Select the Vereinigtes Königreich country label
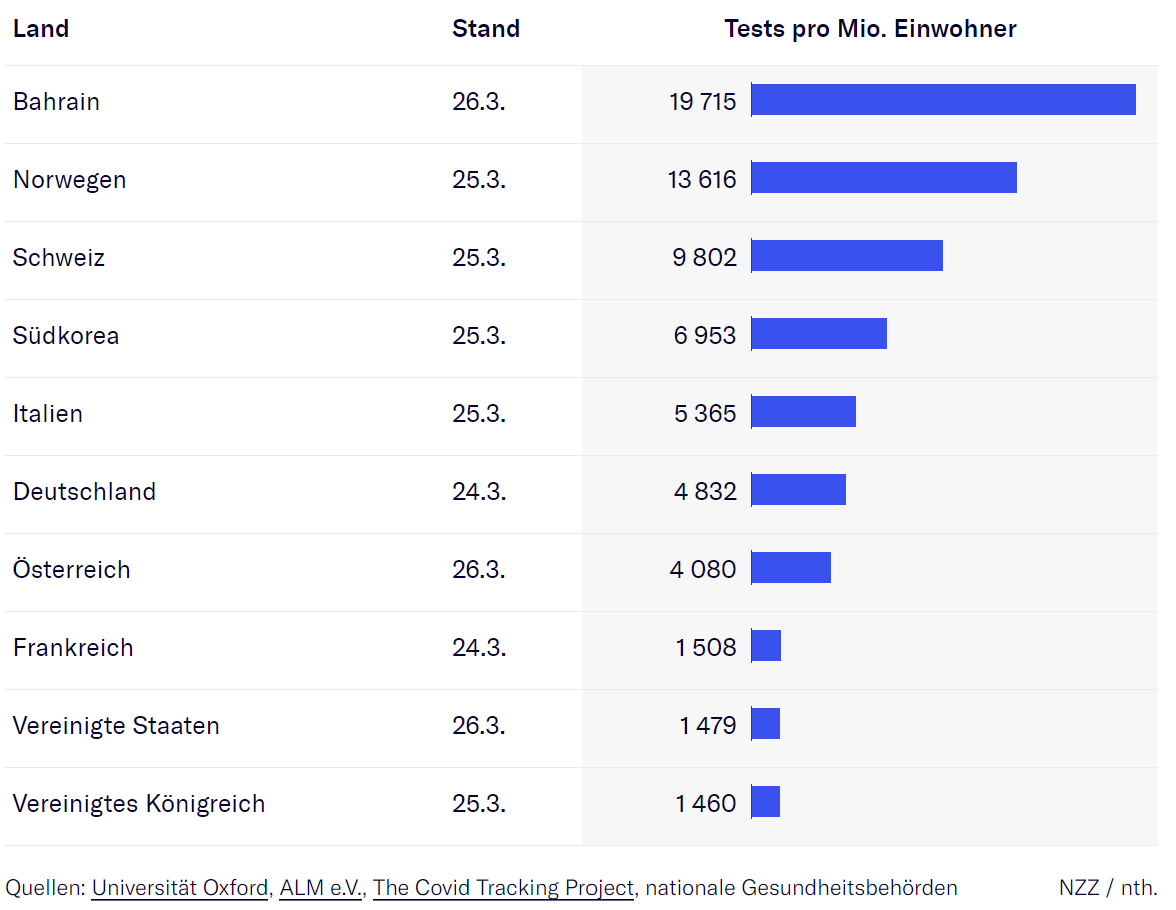Screen dimensions: 1176x910 pyautogui.click(x=139, y=804)
